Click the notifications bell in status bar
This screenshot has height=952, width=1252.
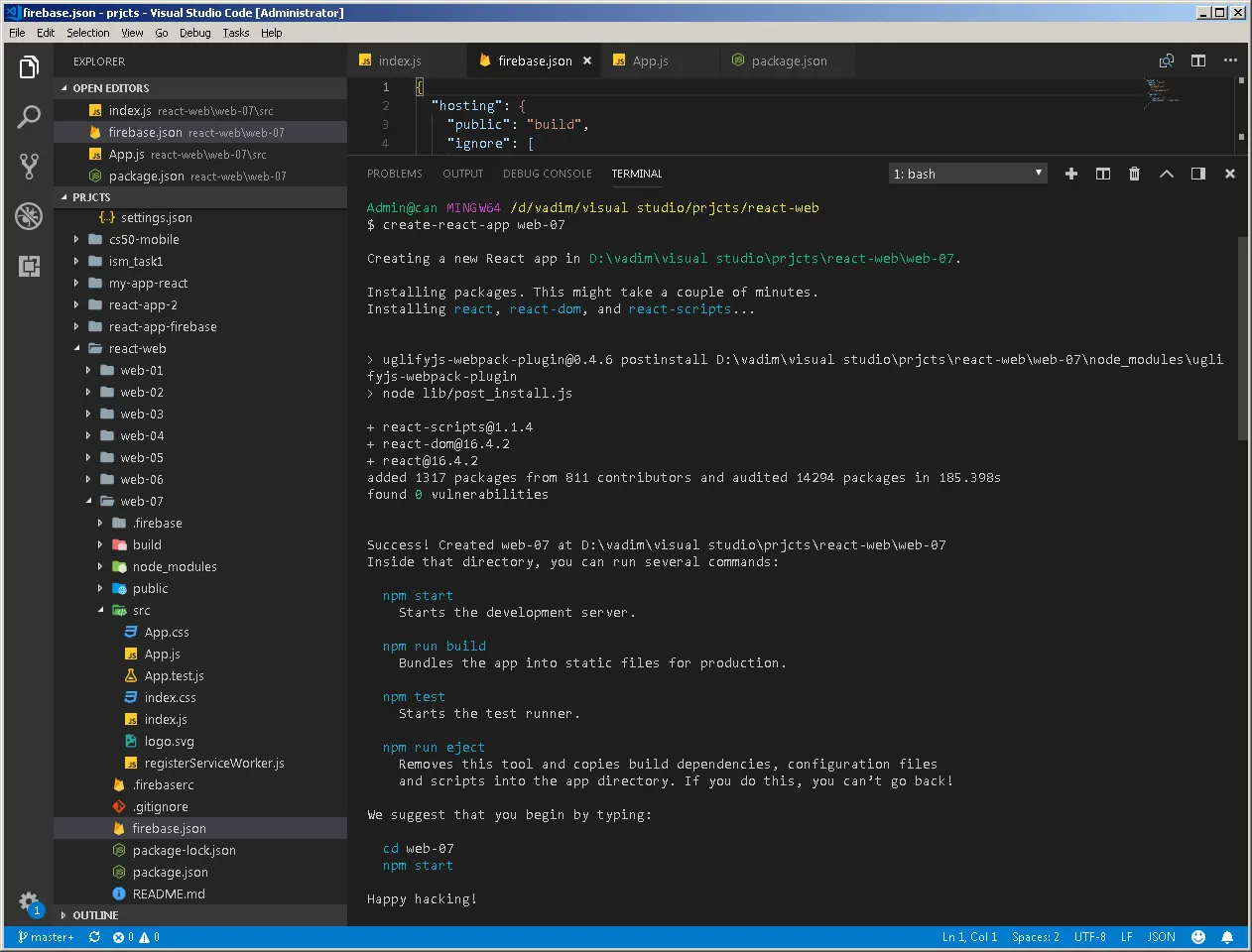(x=1227, y=937)
